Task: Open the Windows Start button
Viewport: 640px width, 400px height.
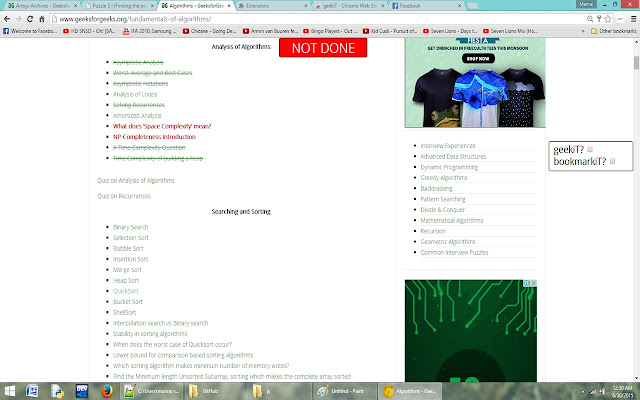Action: [9, 391]
